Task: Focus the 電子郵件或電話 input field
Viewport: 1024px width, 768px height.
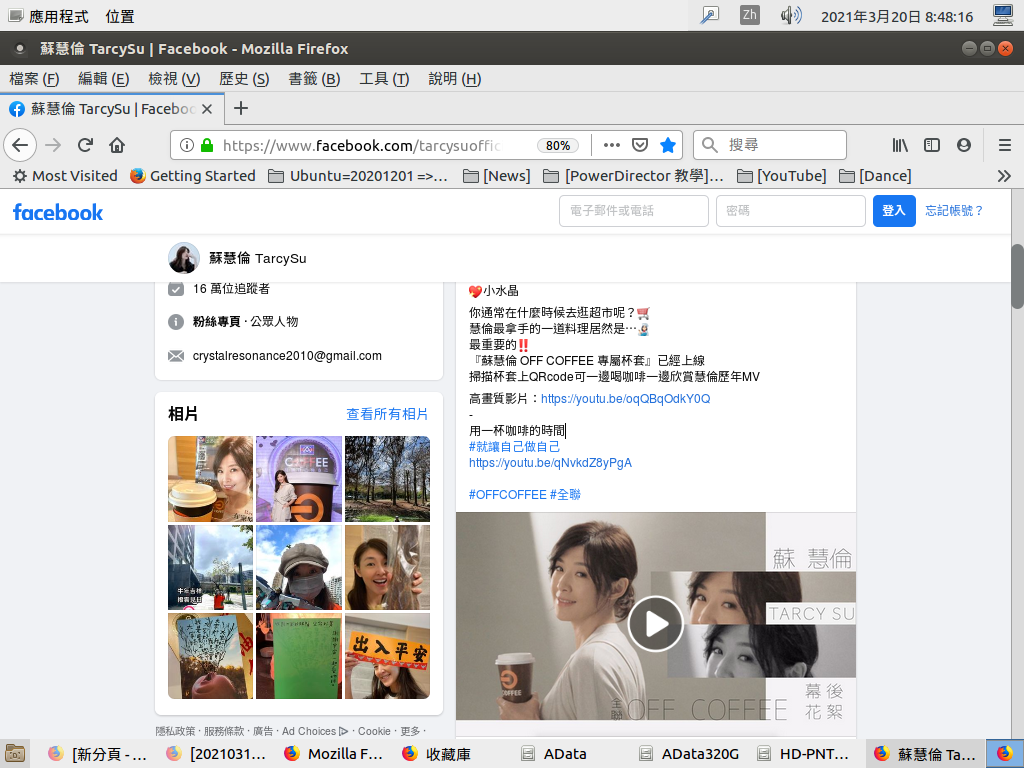Action: (x=633, y=211)
